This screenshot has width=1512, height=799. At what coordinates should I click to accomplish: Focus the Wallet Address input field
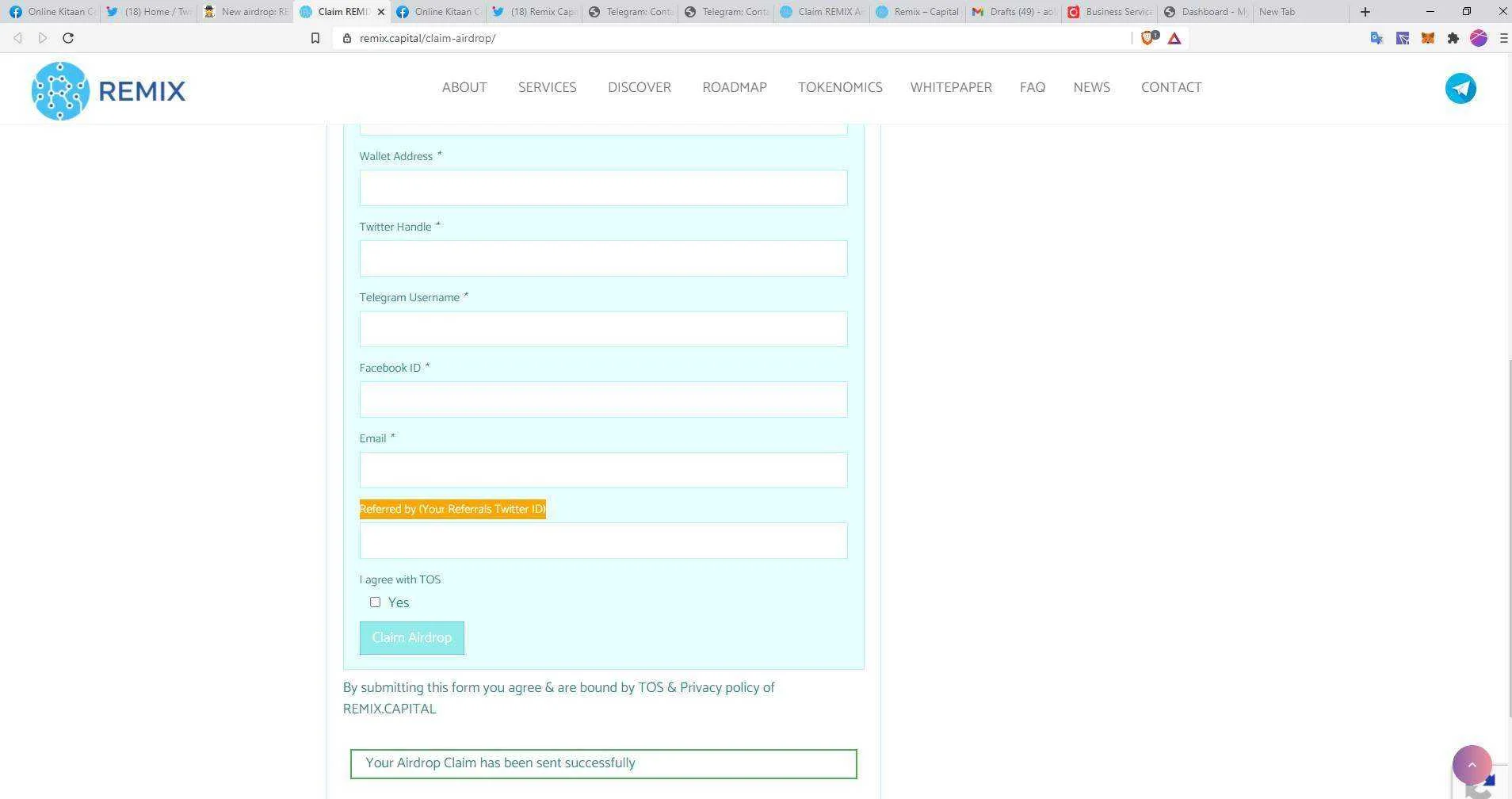603,188
